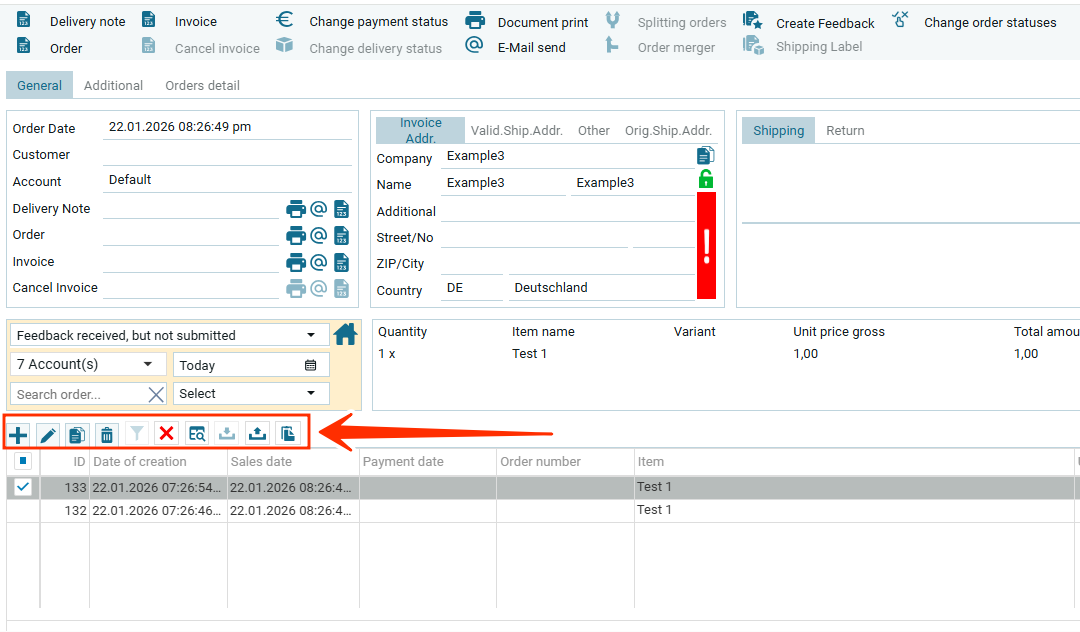Click the add new order plus icon

(18, 434)
